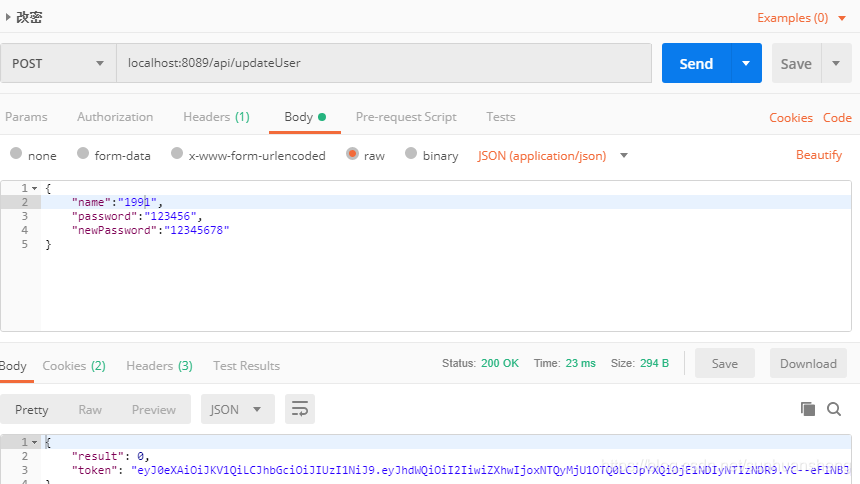Screen dimensions: 860x484
Task: Expand the 改密 request description triangle
Action: coord(8,17)
